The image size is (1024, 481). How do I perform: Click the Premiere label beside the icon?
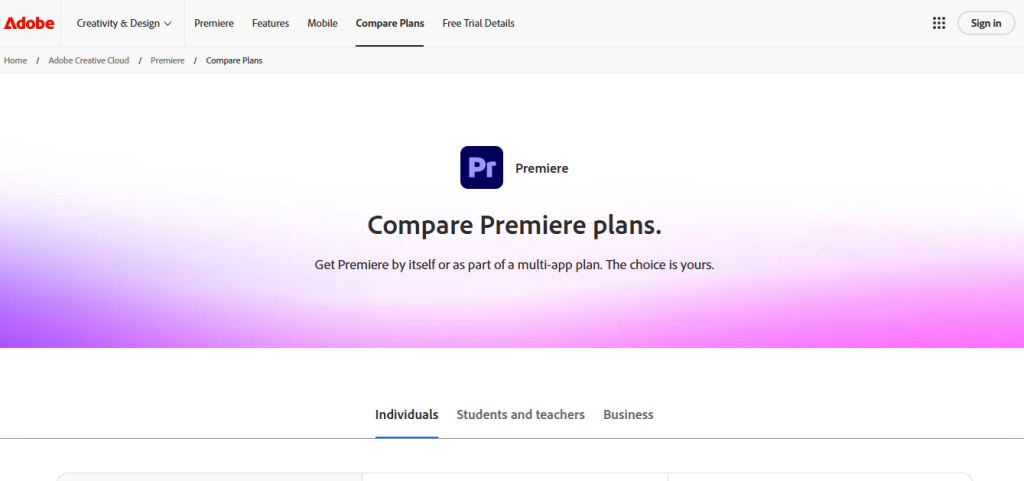(541, 169)
